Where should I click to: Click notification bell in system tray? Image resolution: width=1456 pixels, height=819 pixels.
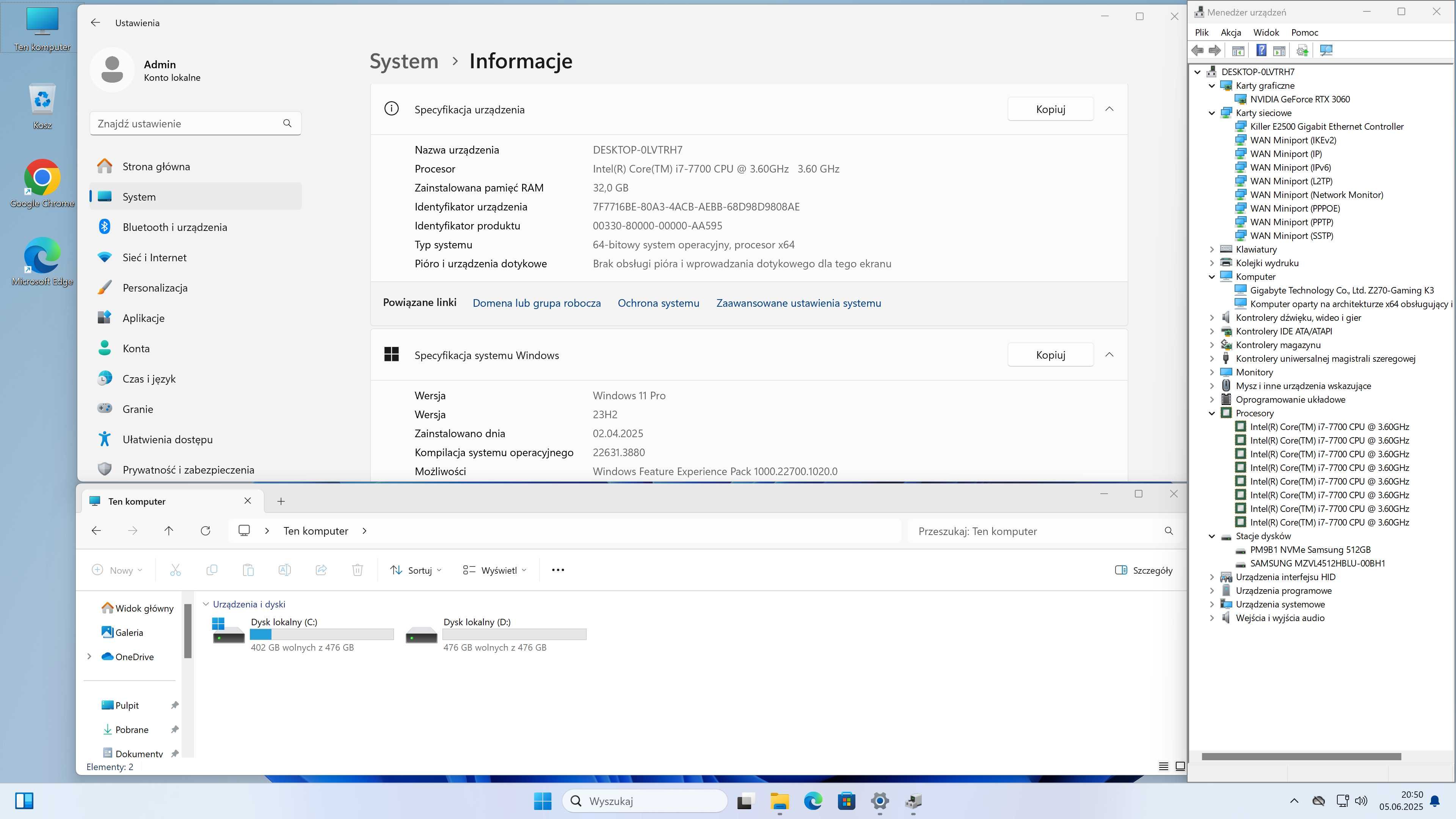[x=1435, y=801]
